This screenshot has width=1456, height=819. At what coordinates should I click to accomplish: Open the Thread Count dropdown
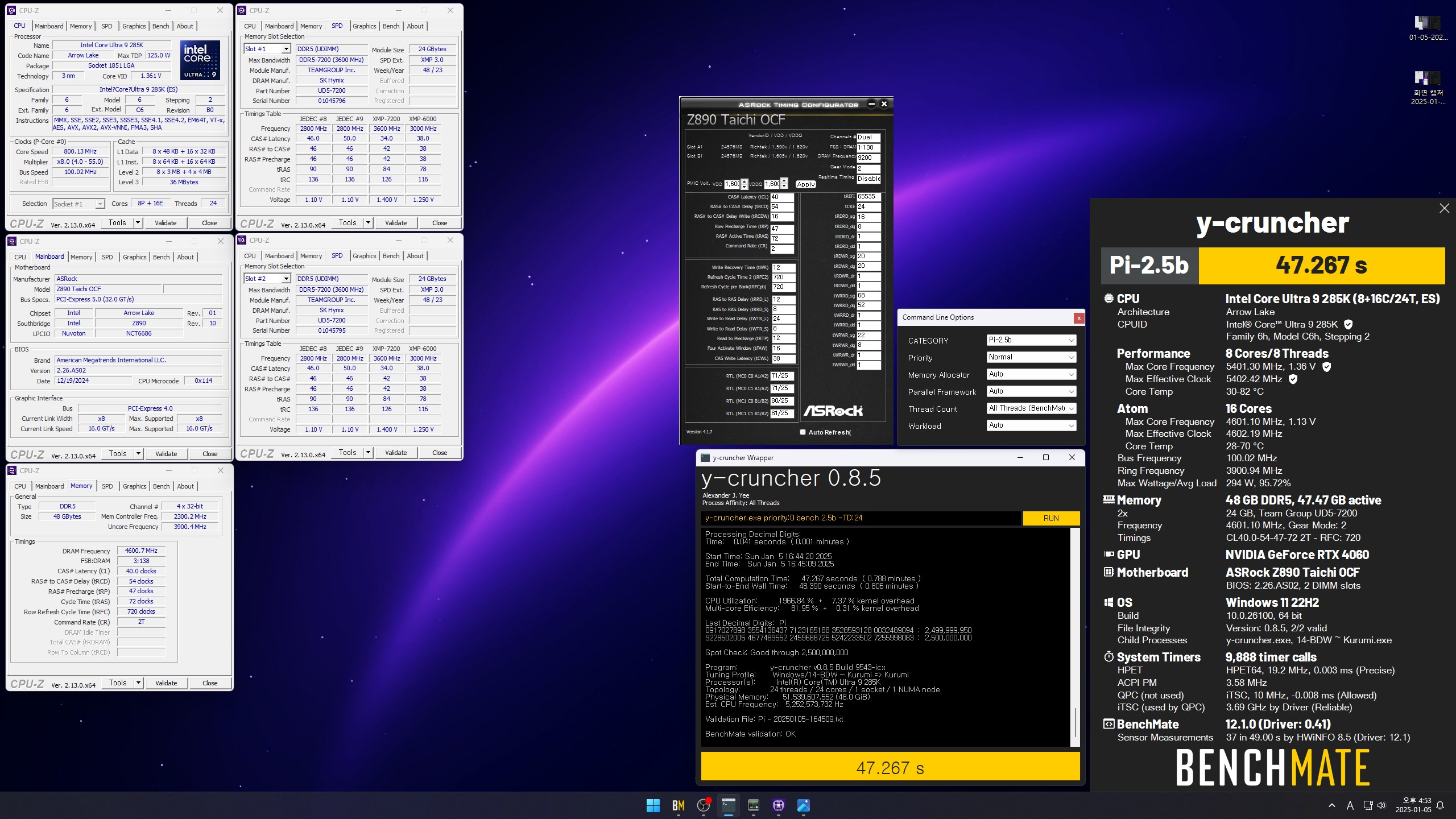[x=1031, y=408]
